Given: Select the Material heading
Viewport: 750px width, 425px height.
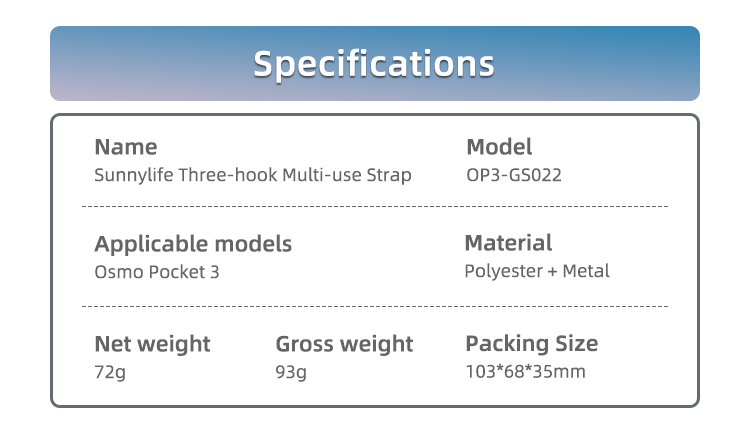Looking at the screenshot, I should tap(508, 243).
